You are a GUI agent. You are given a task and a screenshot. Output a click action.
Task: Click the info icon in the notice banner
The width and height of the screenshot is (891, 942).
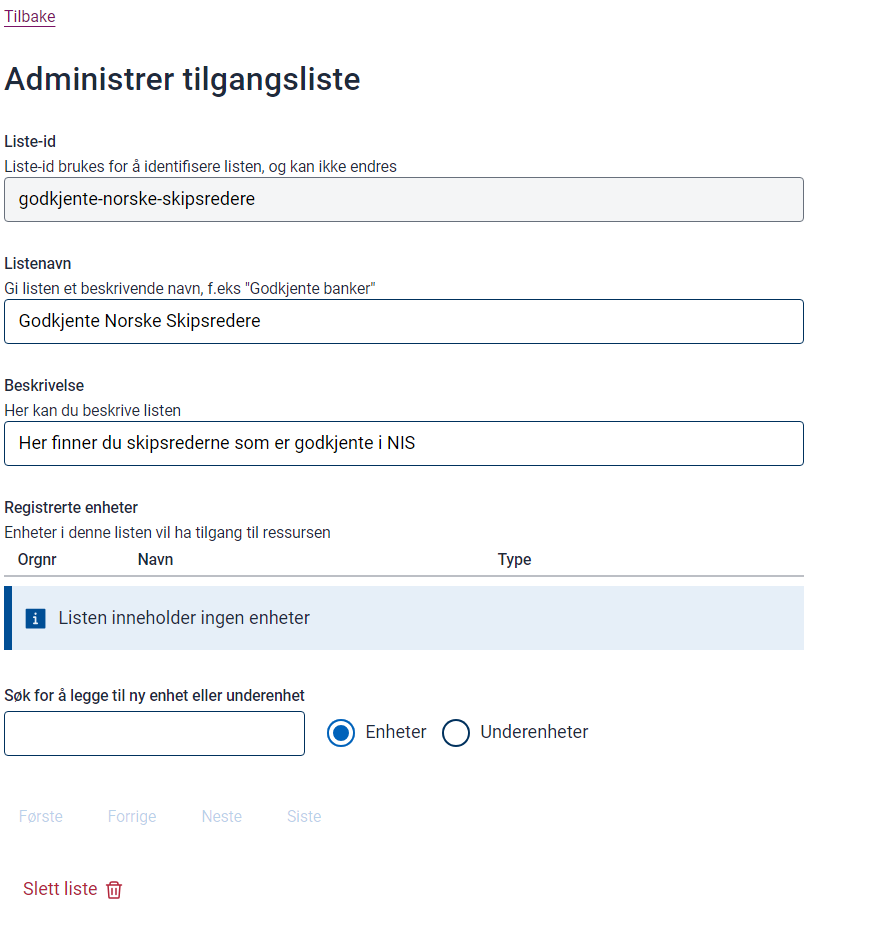point(36,618)
